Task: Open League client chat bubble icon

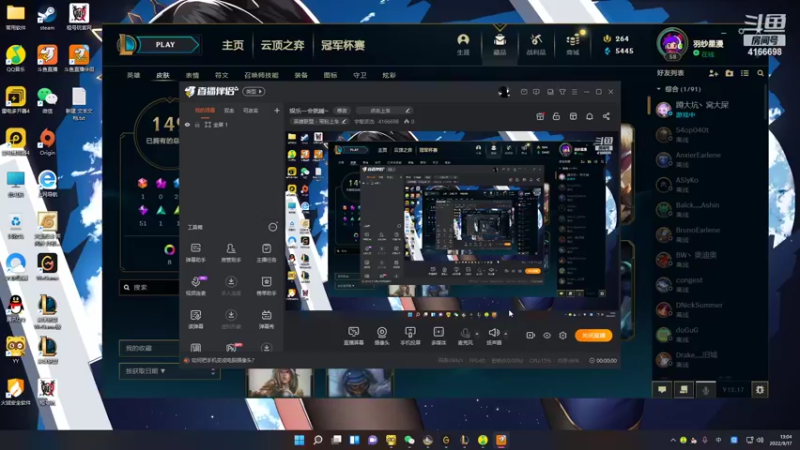Action: 662,390
